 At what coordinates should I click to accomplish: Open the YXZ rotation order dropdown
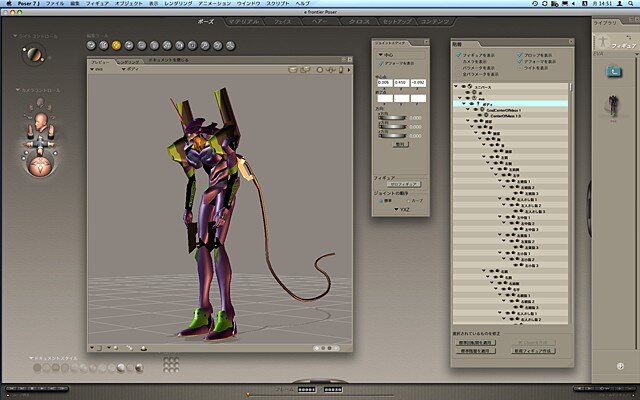[x=402, y=209]
